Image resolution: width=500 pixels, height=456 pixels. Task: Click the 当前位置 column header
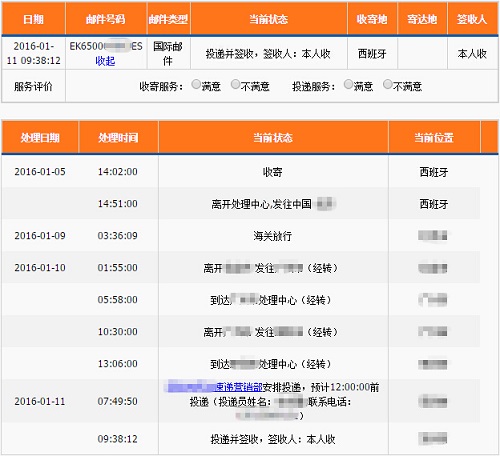click(x=434, y=137)
